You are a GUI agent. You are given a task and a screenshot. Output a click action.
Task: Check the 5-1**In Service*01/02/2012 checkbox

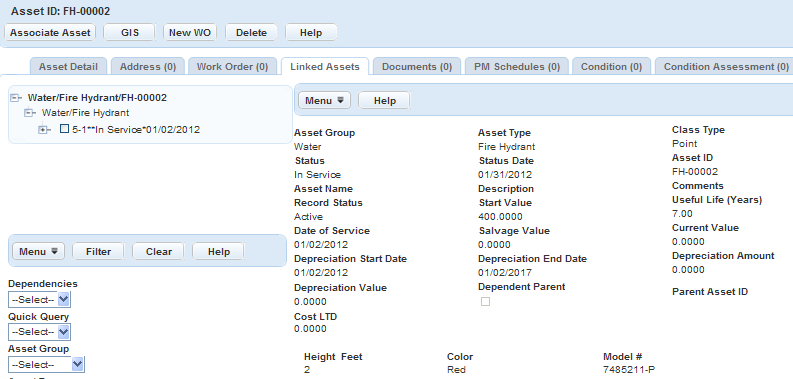[x=64, y=129]
